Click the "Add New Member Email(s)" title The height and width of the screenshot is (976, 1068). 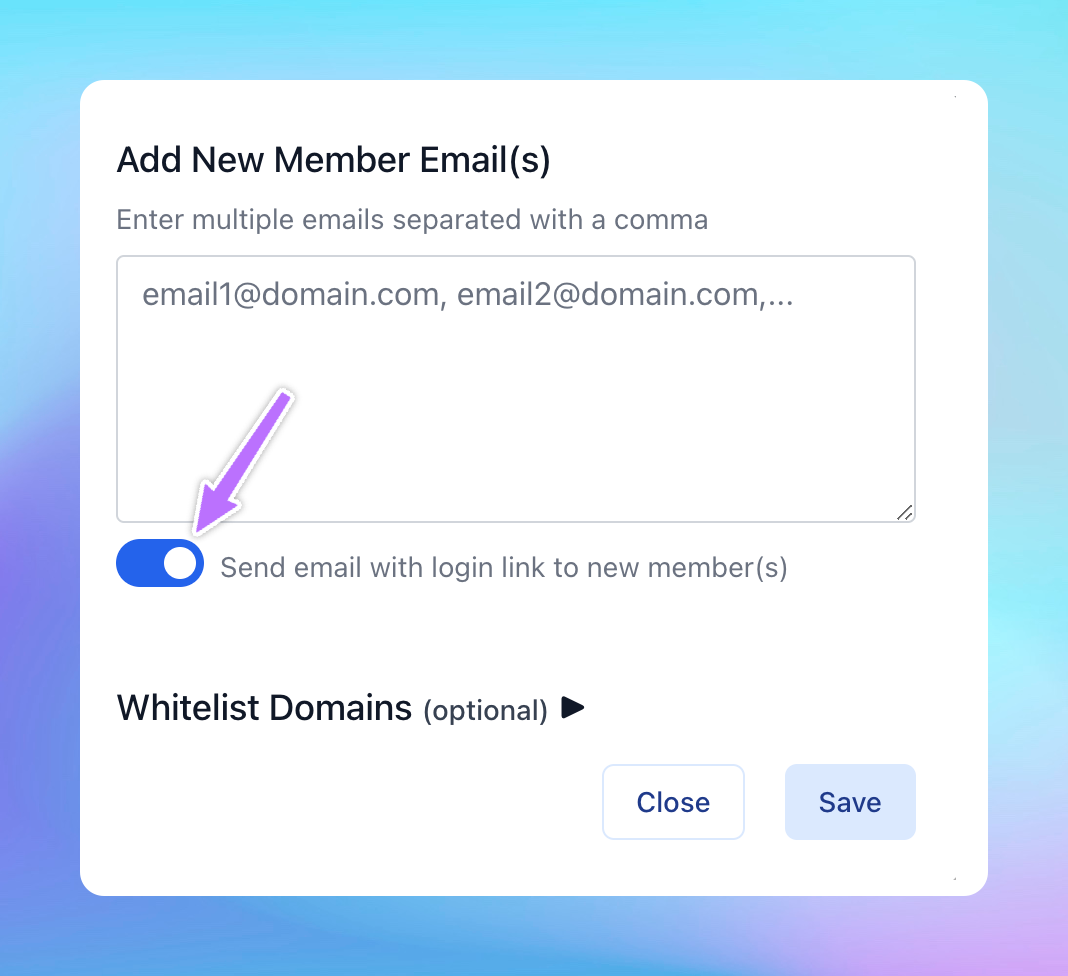[334, 160]
